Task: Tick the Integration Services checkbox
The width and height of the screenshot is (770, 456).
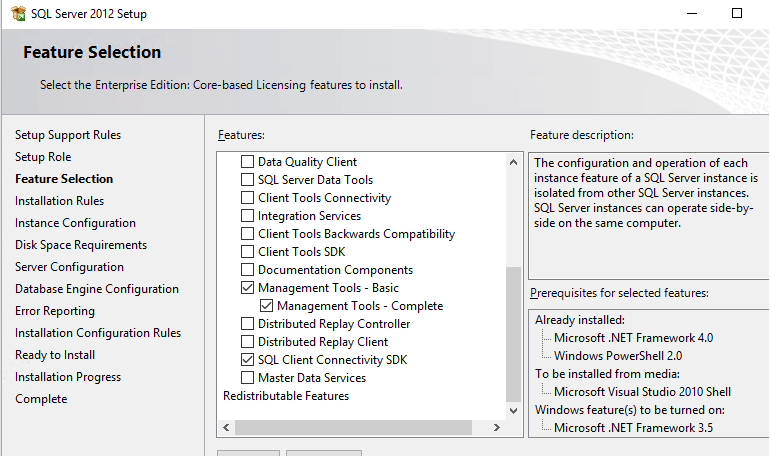Action: [248, 215]
